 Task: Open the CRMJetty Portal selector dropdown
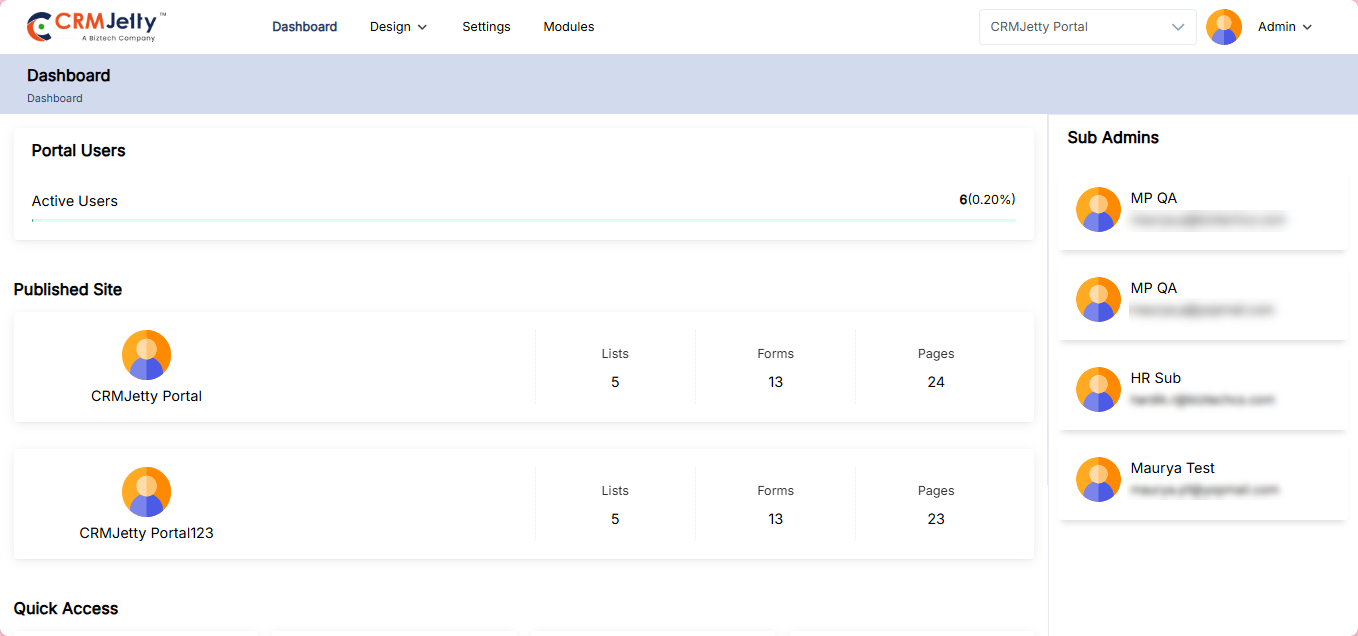1087,27
